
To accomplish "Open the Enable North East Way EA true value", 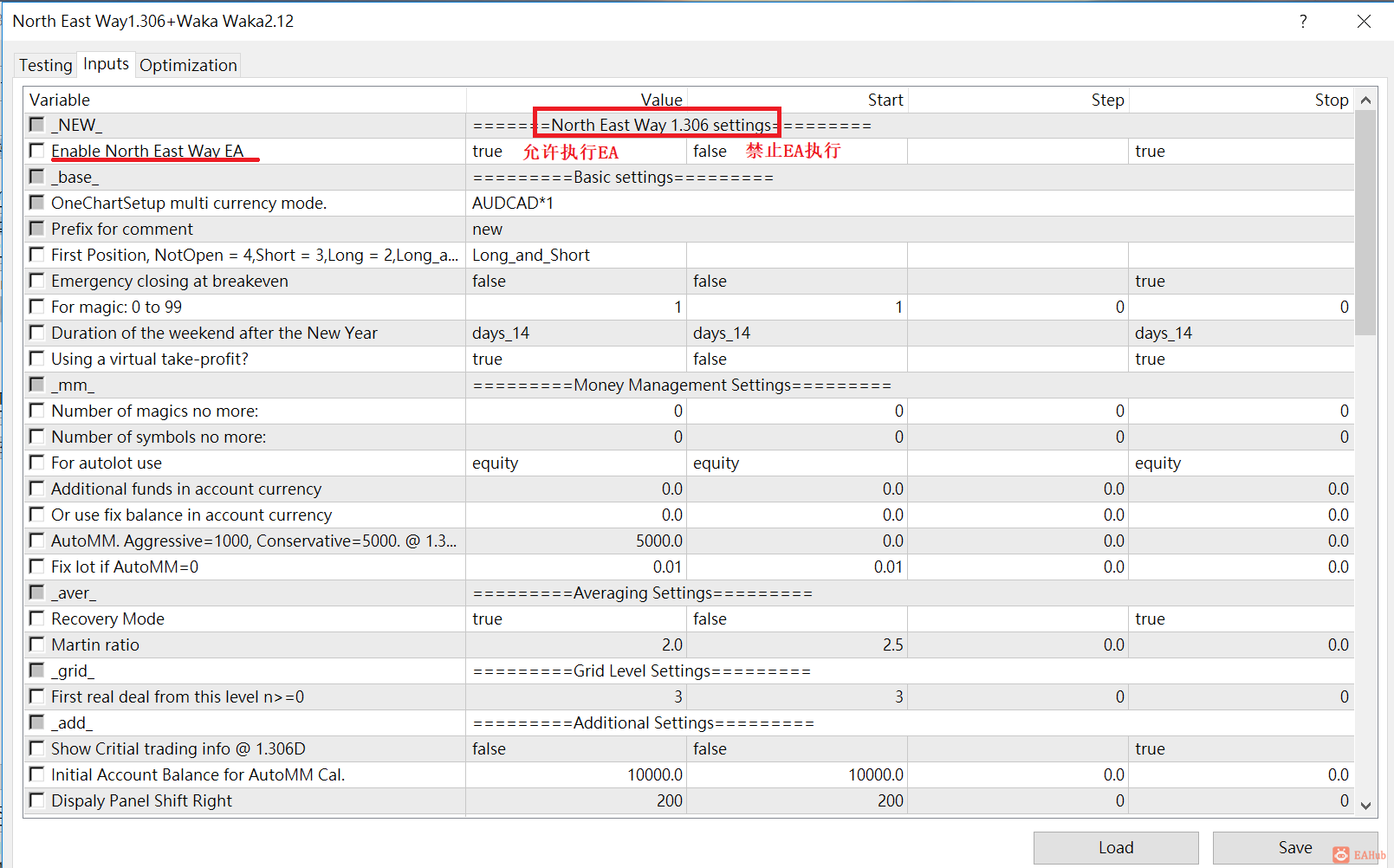I will click(576, 151).
